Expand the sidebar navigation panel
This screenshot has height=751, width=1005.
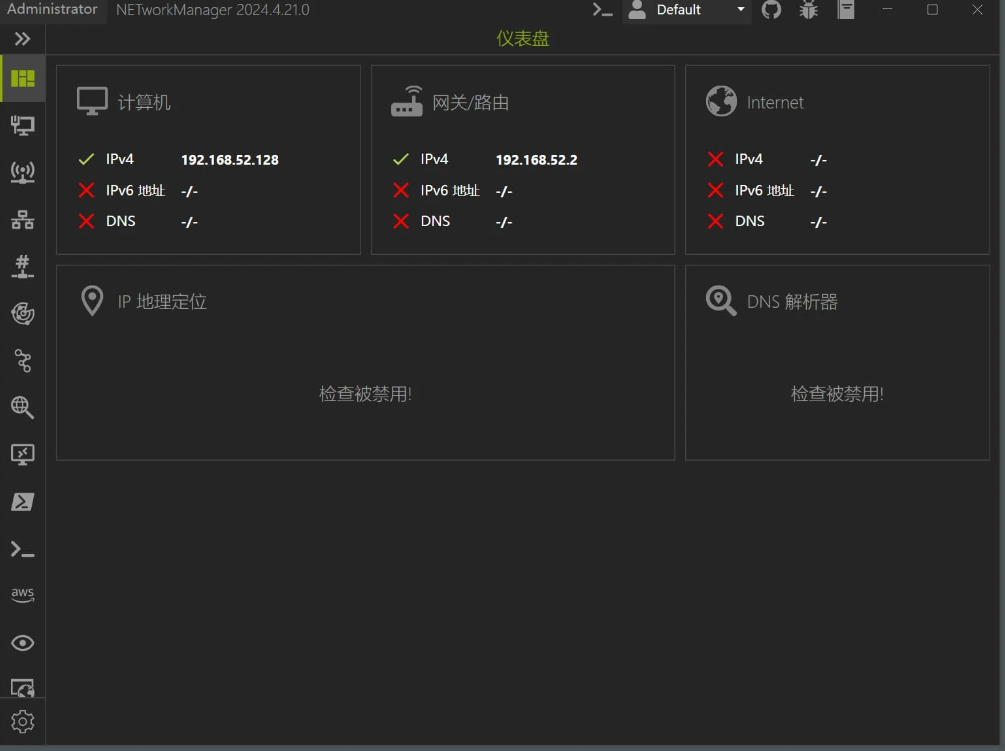(x=22, y=38)
